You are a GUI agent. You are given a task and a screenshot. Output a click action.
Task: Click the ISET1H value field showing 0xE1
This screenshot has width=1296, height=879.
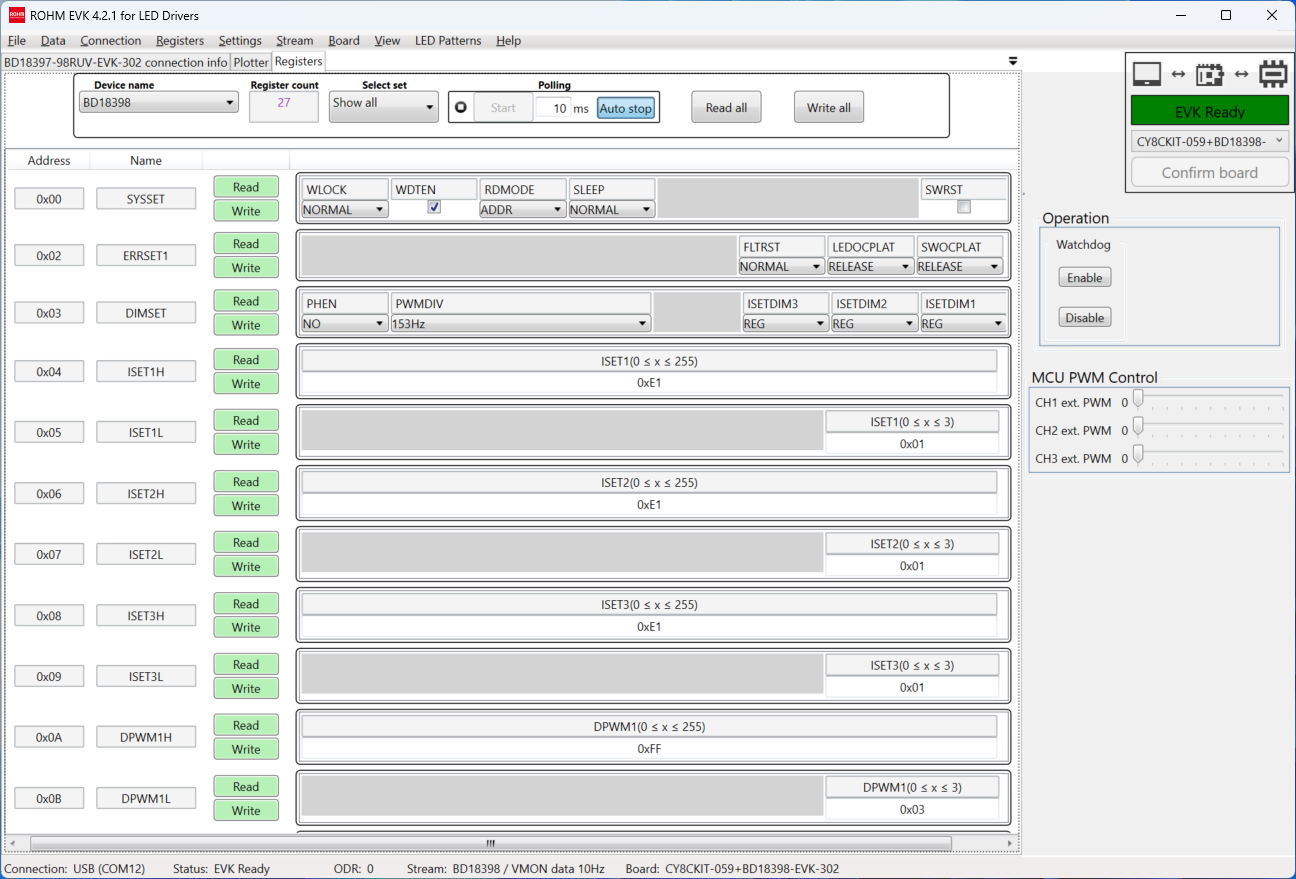tap(649, 382)
